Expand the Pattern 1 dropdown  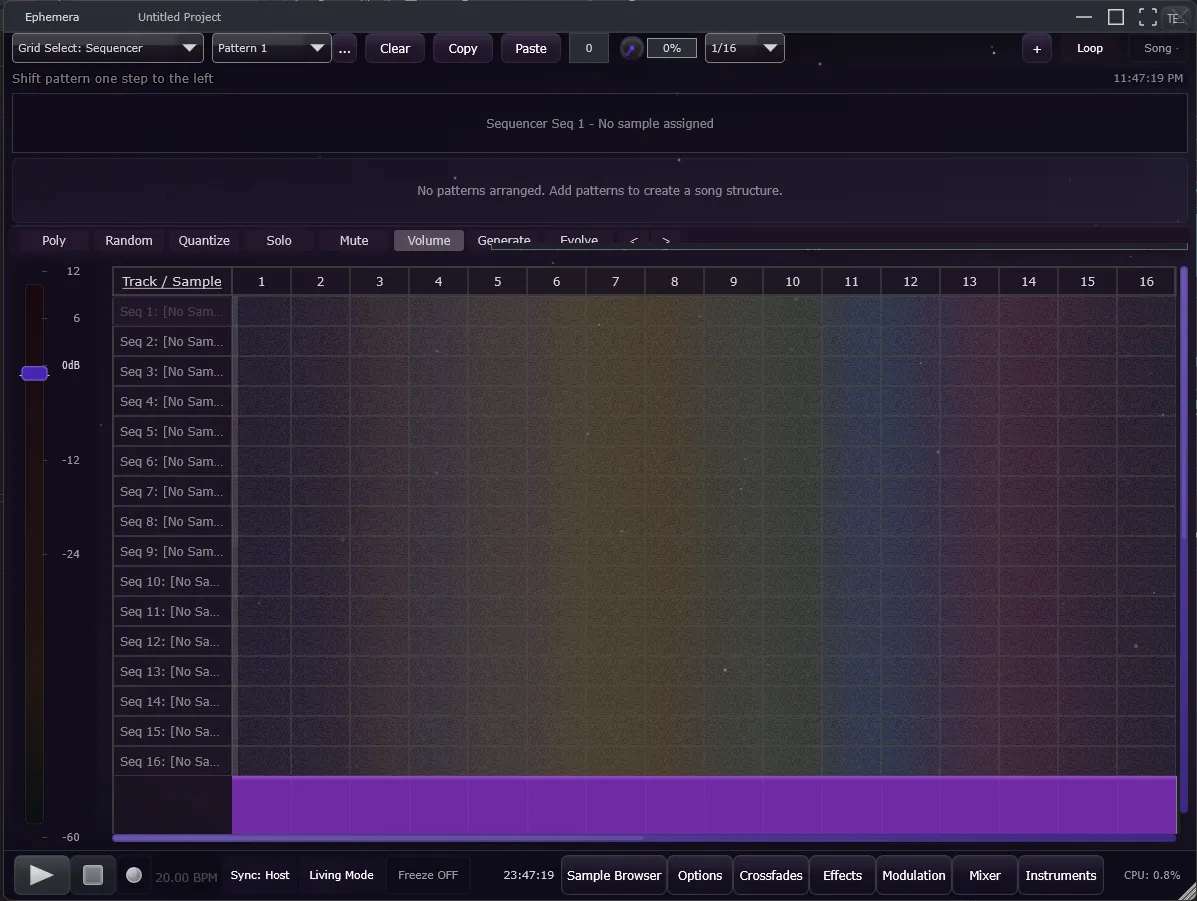(271, 48)
